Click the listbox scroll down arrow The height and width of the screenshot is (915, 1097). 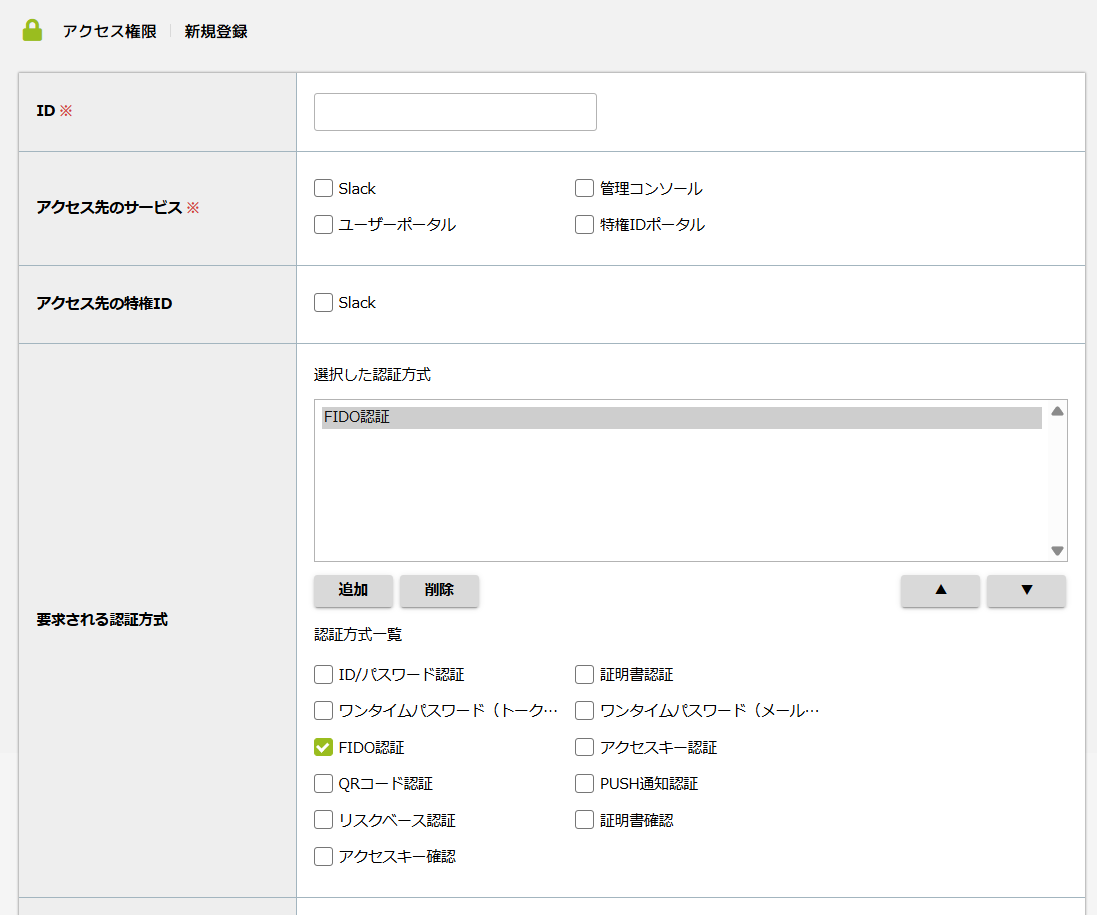click(1057, 551)
